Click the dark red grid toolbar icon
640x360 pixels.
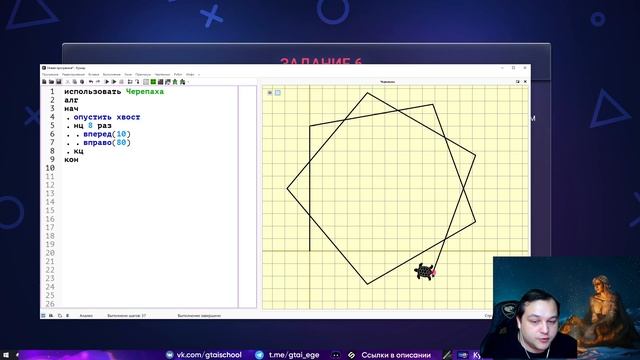160,82
